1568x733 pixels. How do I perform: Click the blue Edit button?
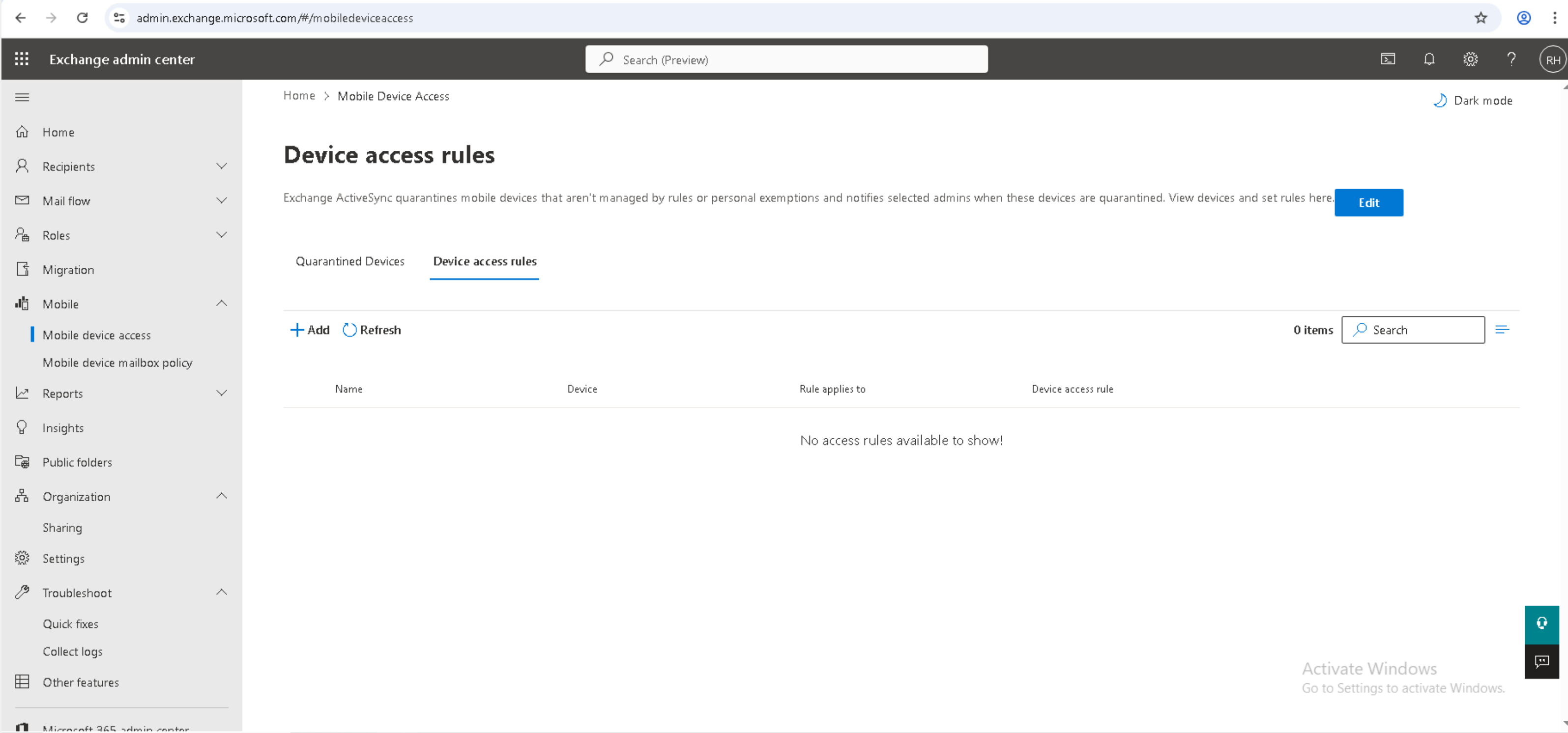click(1368, 202)
